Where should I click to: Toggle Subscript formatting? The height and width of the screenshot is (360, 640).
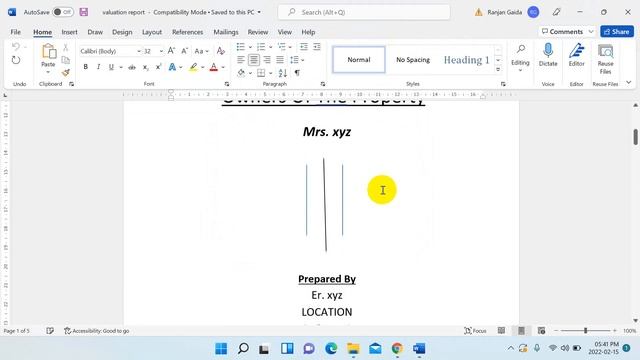(x=145, y=67)
